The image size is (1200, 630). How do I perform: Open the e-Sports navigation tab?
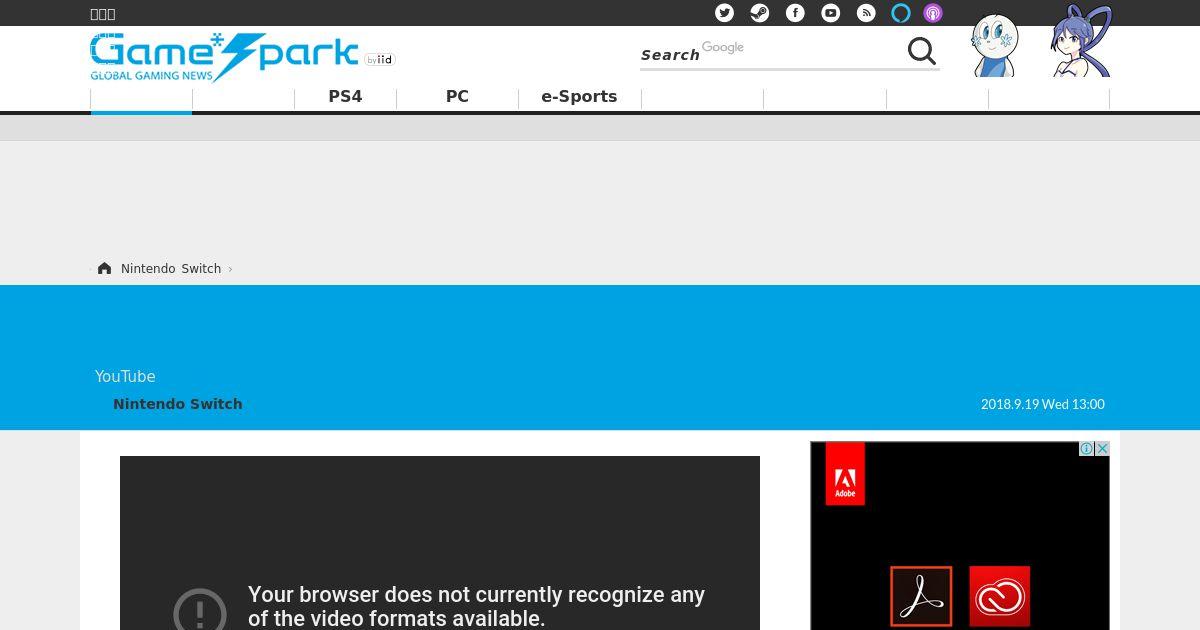579,97
